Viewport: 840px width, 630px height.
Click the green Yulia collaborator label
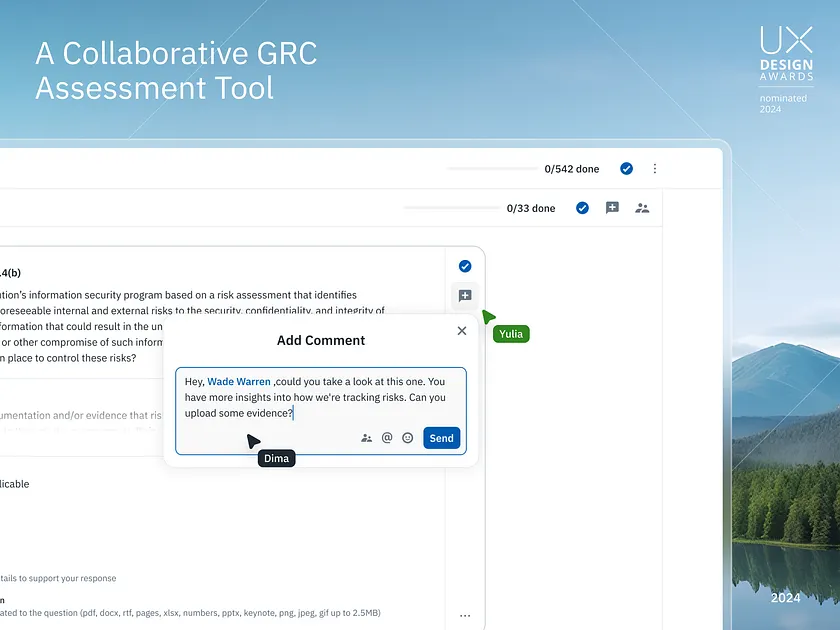click(511, 334)
